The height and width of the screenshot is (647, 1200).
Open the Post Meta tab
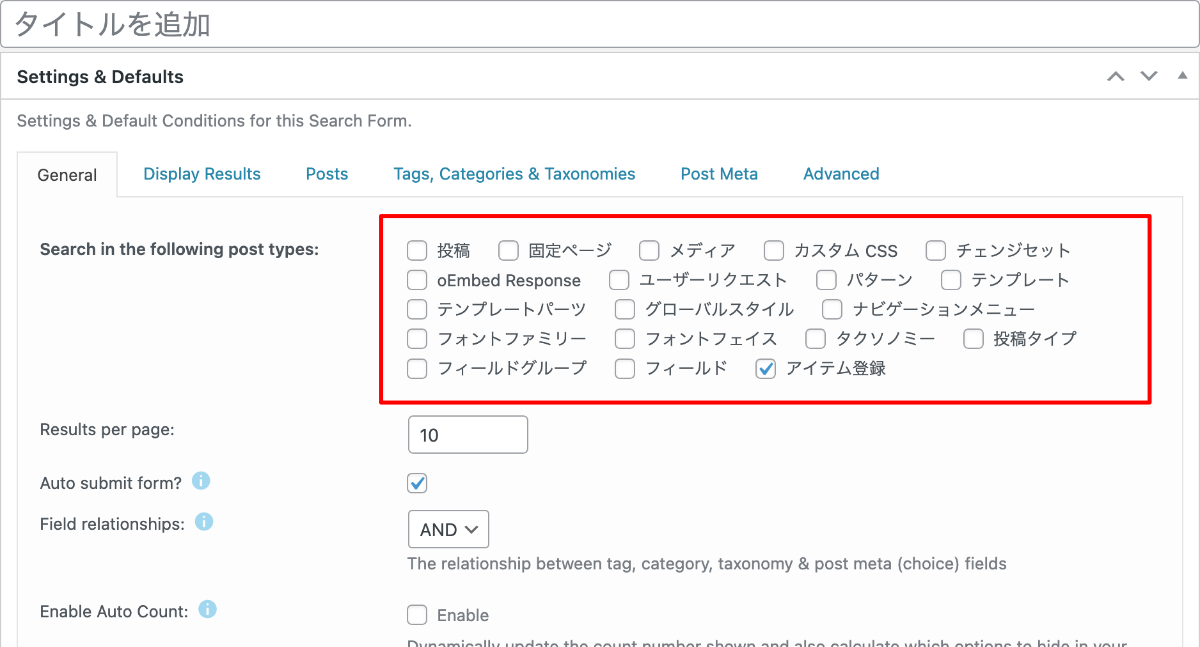coord(719,174)
